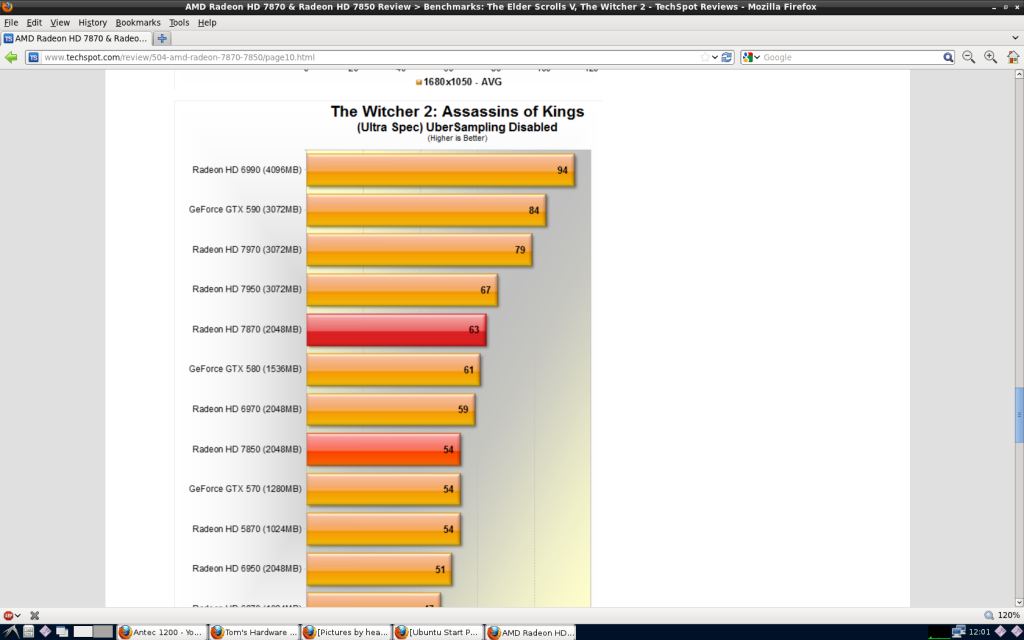Click the Radeon HD 5870 (1024MB) label

[247, 529]
